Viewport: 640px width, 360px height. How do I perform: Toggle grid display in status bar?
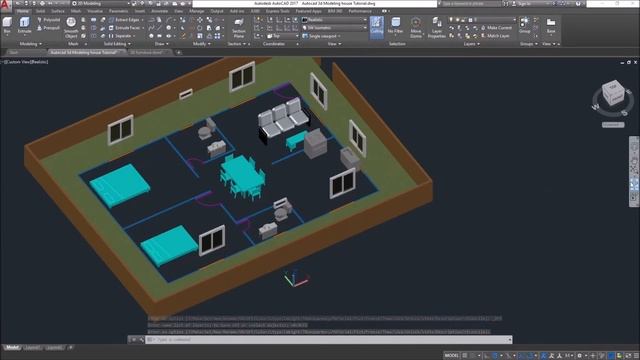(464, 356)
